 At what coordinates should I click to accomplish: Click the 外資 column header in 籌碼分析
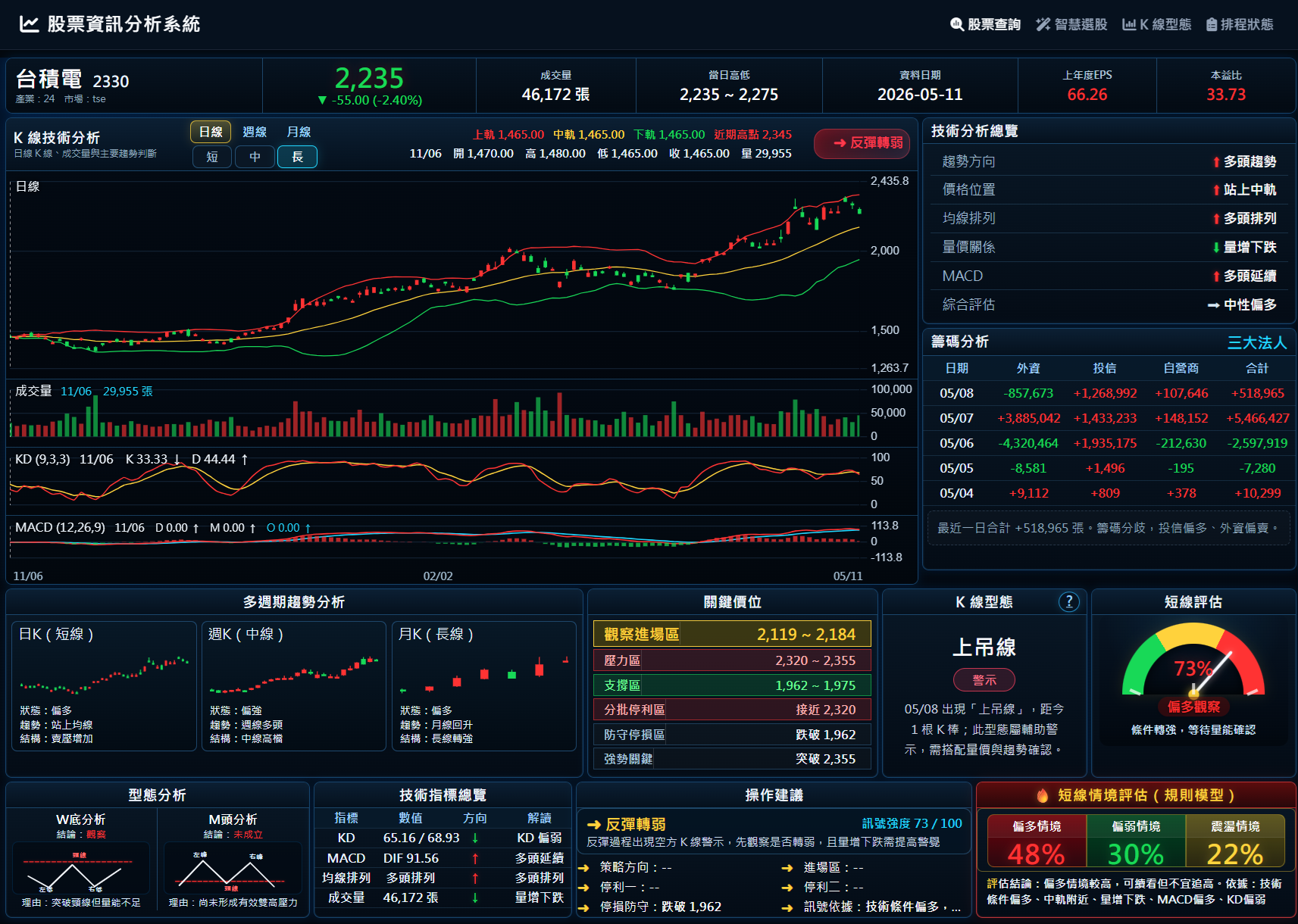[x=1028, y=368]
